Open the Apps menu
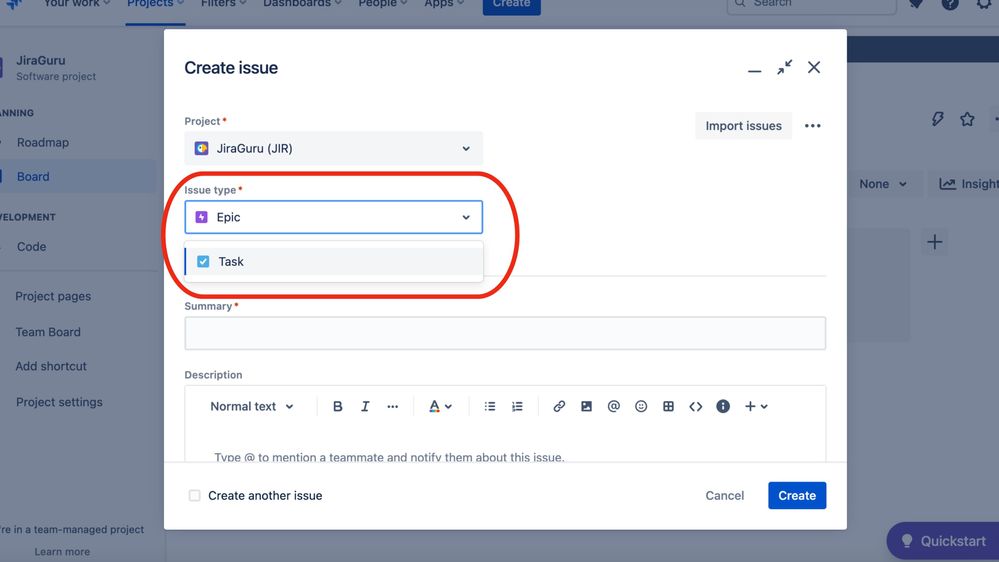The height and width of the screenshot is (562, 999). (x=444, y=4)
